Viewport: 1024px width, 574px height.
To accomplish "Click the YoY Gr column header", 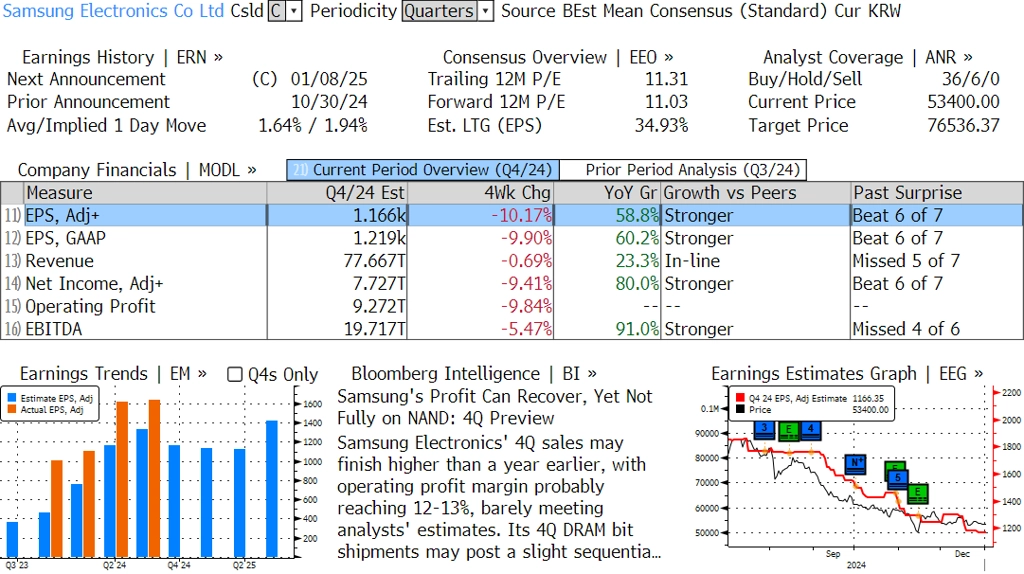I will pos(607,193).
